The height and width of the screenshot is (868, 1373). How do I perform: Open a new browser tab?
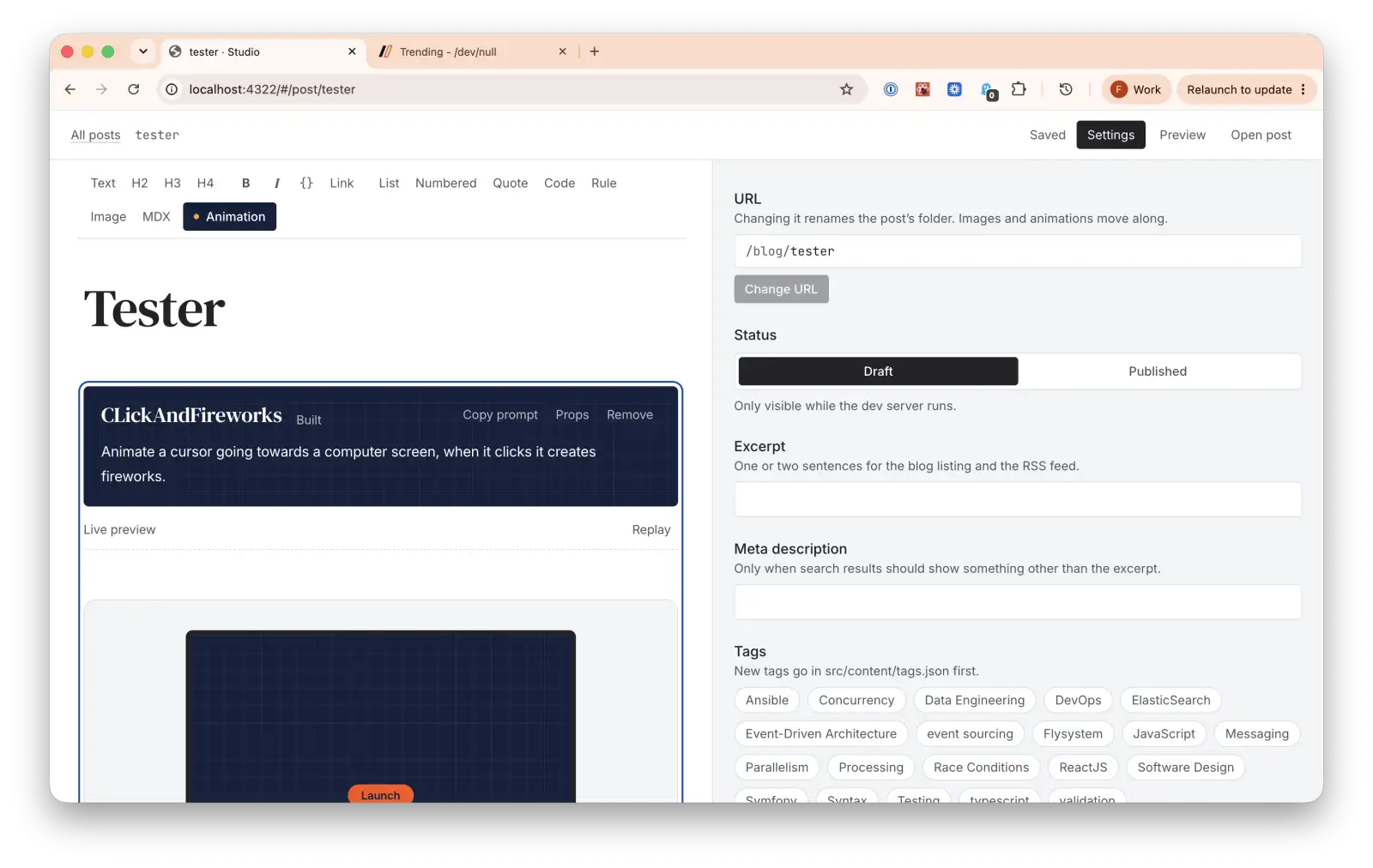click(595, 51)
